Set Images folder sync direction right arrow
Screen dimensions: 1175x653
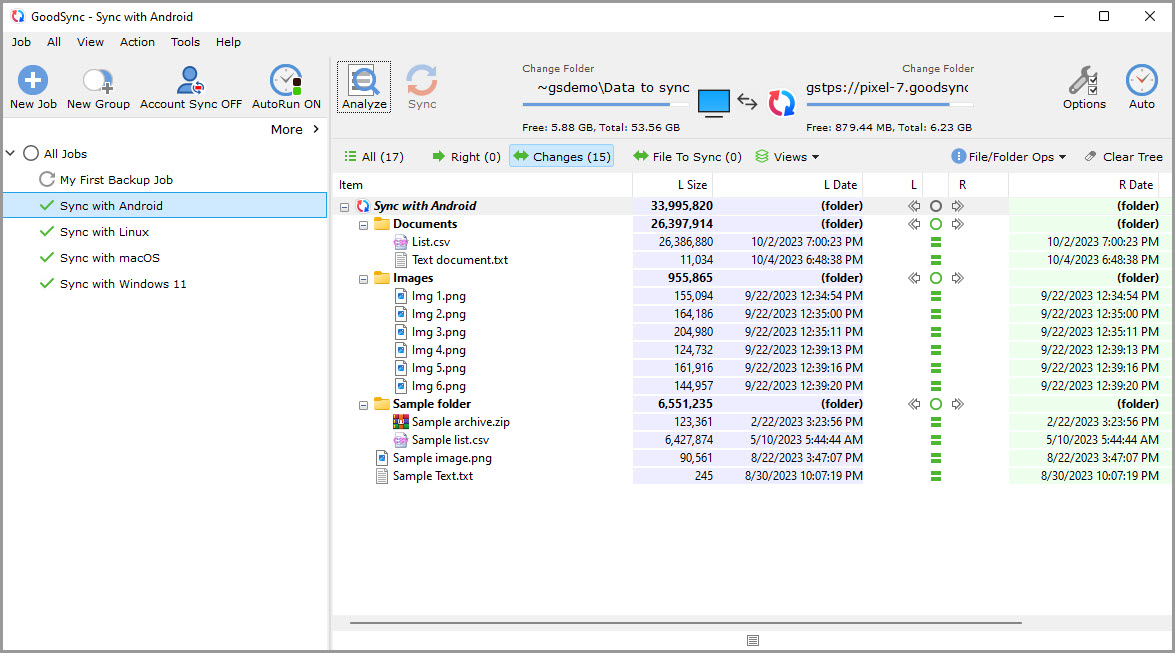click(958, 278)
